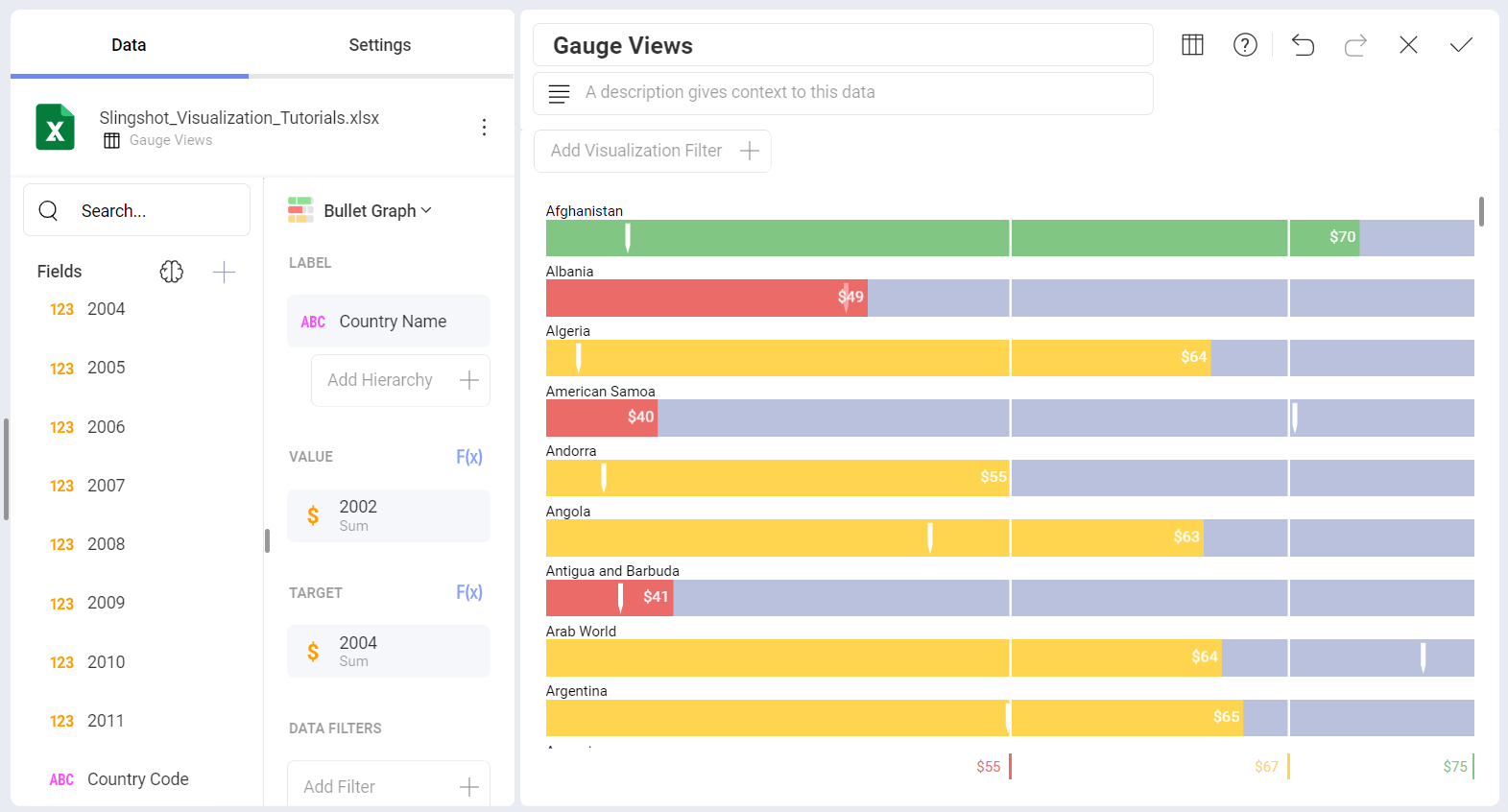The height and width of the screenshot is (812, 1508).
Task: Click the $55 red range marker
Action: click(x=993, y=766)
